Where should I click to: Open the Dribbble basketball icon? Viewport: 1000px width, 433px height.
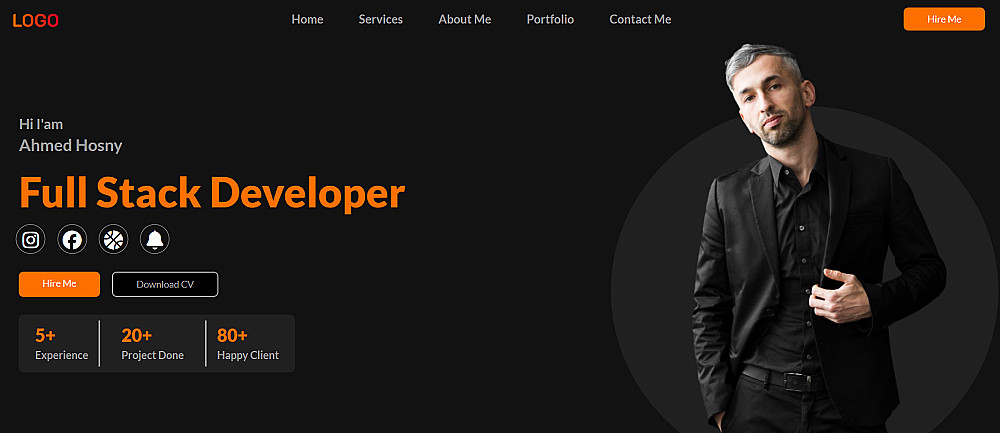114,240
